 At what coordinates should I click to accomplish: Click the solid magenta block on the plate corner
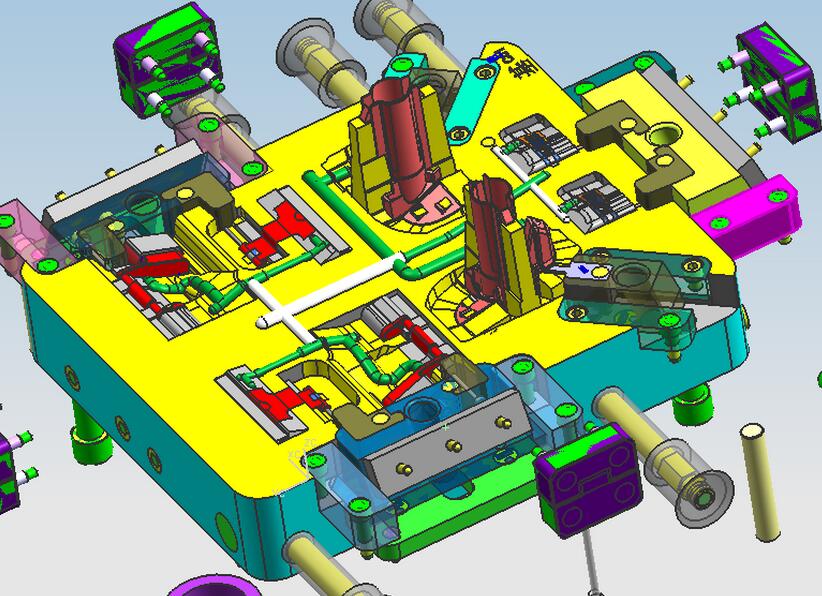747,215
